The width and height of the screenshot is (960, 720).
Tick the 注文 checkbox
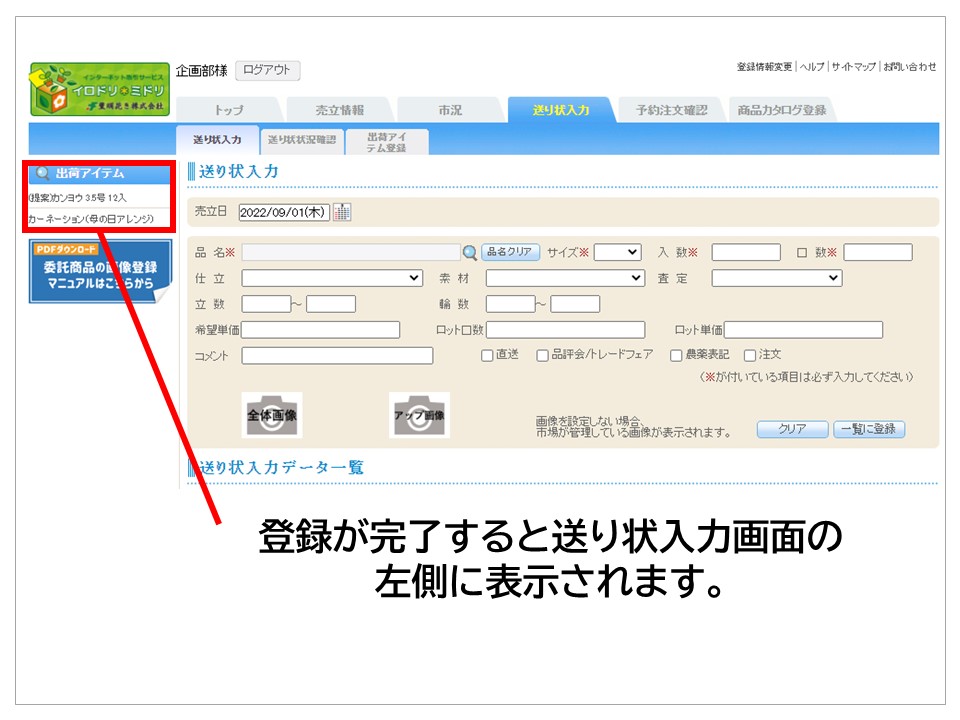click(749, 355)
